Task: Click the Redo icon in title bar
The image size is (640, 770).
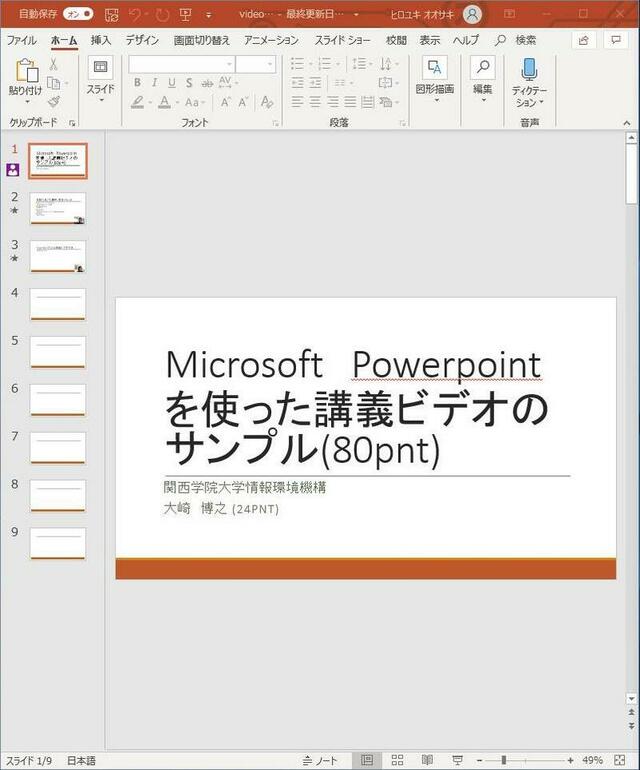Action: pos(162,15)
